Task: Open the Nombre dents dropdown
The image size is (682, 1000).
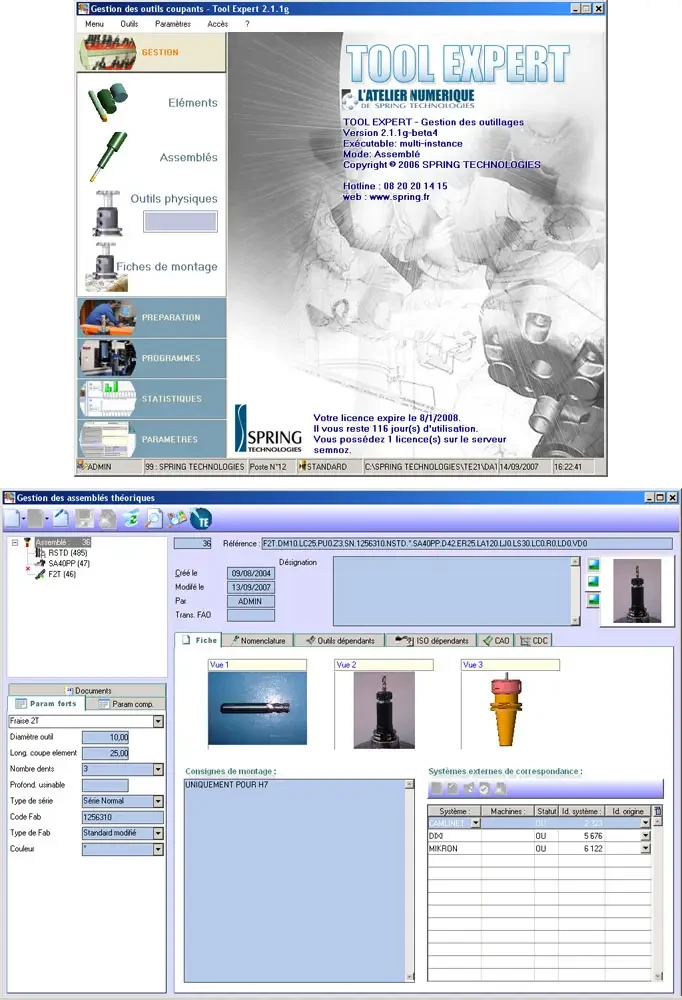Action: pos(158,769)
